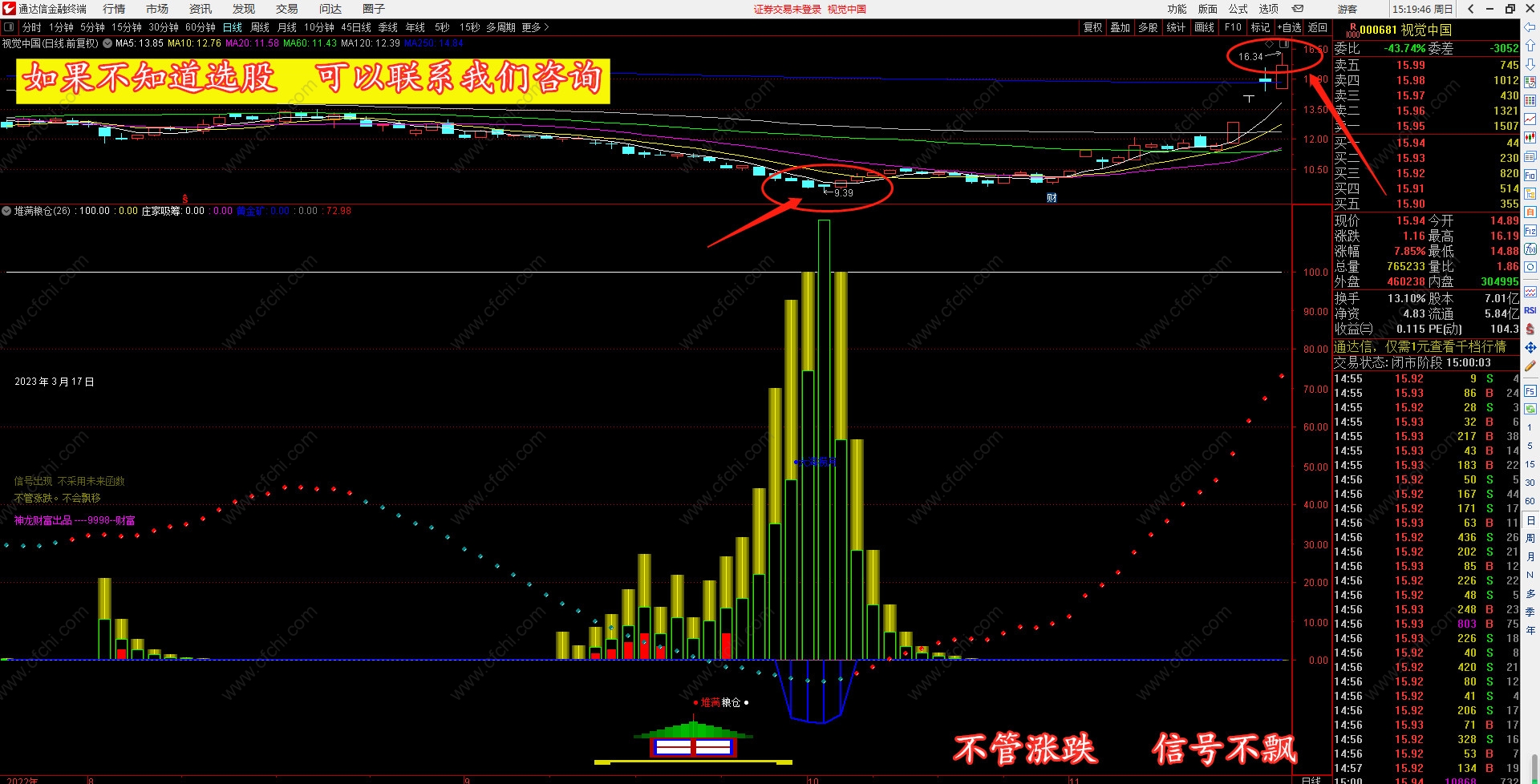The height and width of the screenshot is (784, 1540).
Task: Open the 问达 menu
Action: click(330, 9)
